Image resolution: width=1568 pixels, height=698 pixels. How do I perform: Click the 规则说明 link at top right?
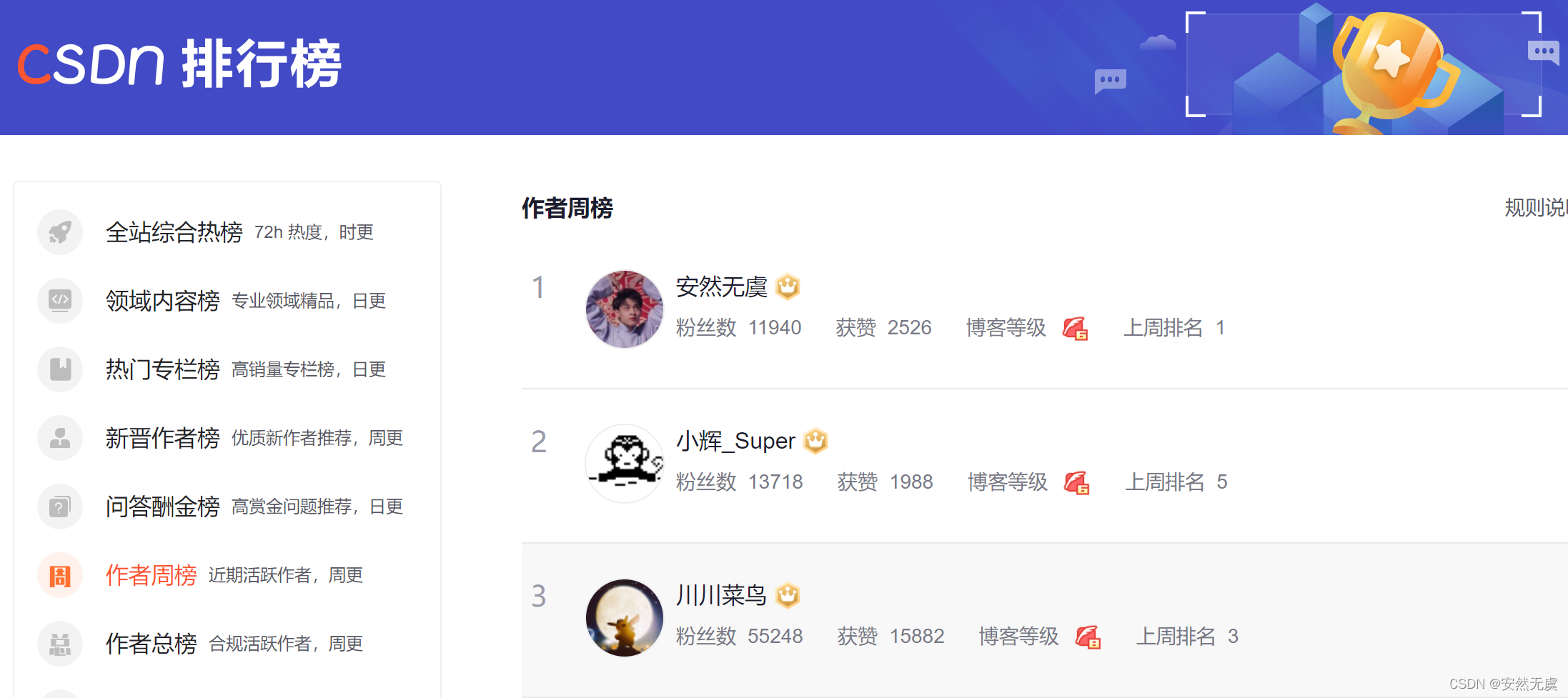1536,207
